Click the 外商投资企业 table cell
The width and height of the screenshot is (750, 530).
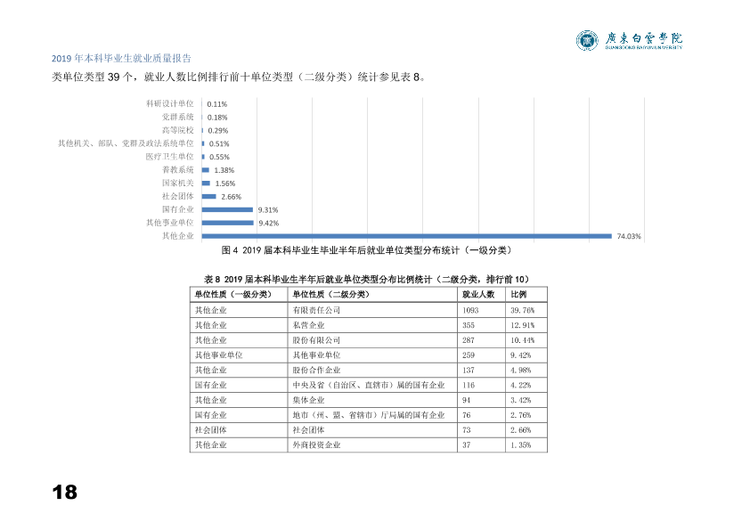point(316,445)
